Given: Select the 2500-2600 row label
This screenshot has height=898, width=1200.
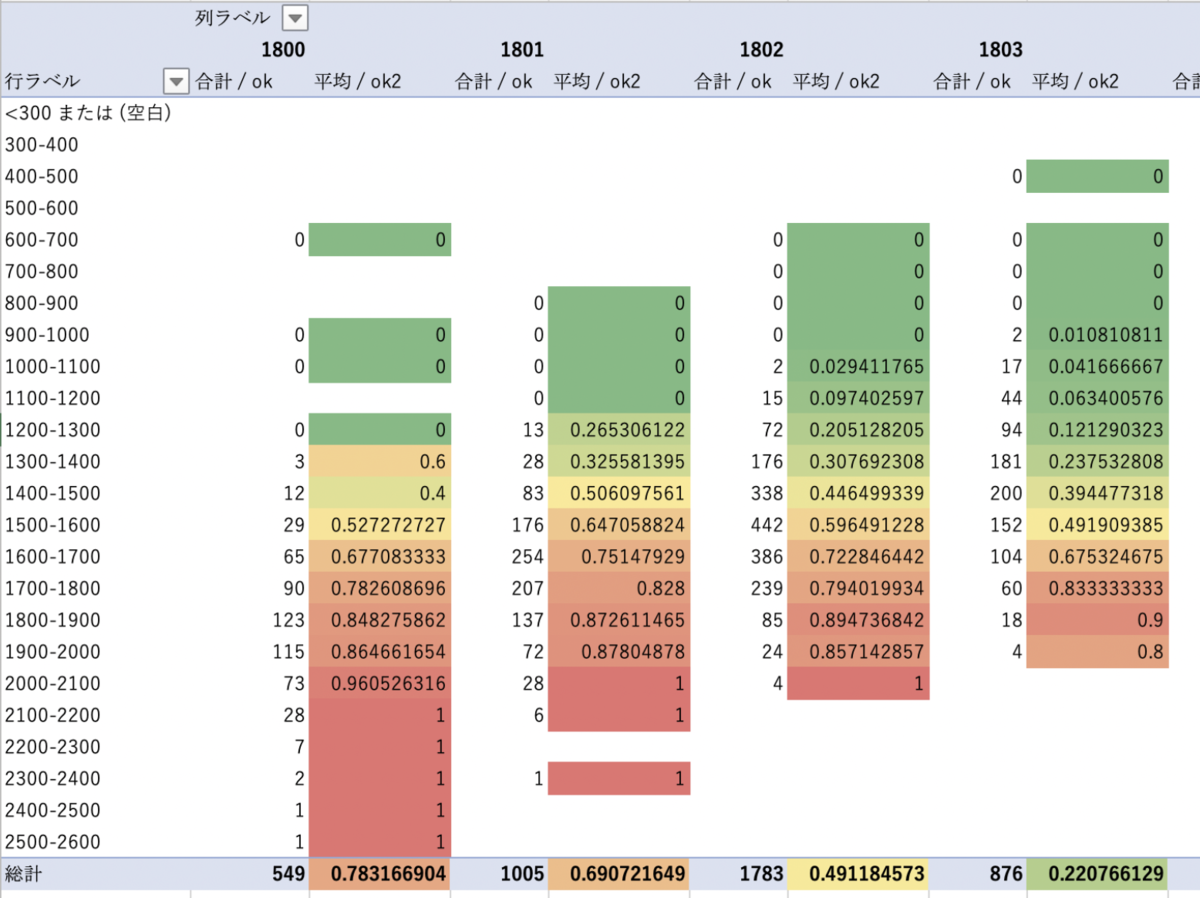Looking at the screenshot, I should [53, 842].
